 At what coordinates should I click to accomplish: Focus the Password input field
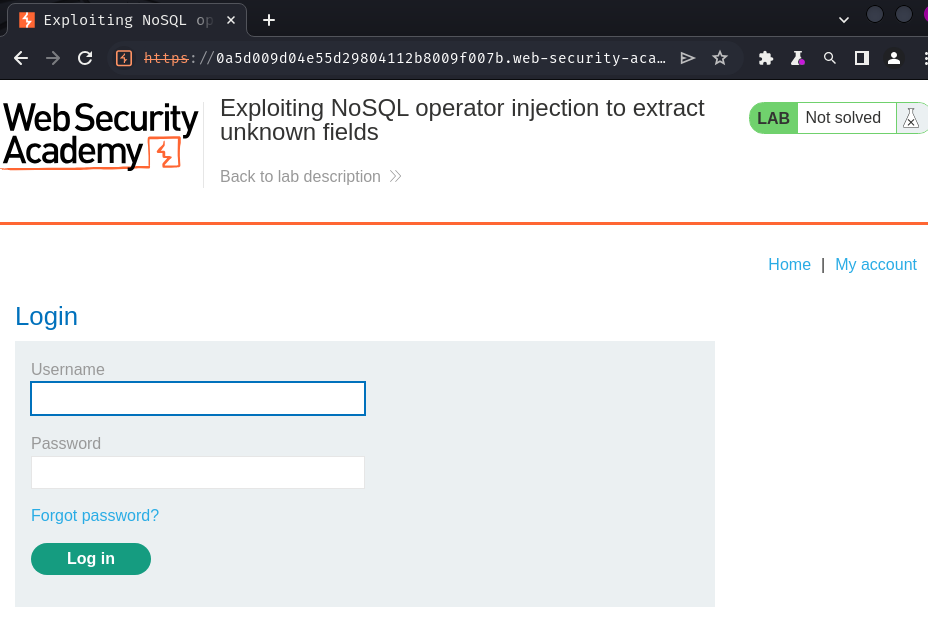click(198, 472)
